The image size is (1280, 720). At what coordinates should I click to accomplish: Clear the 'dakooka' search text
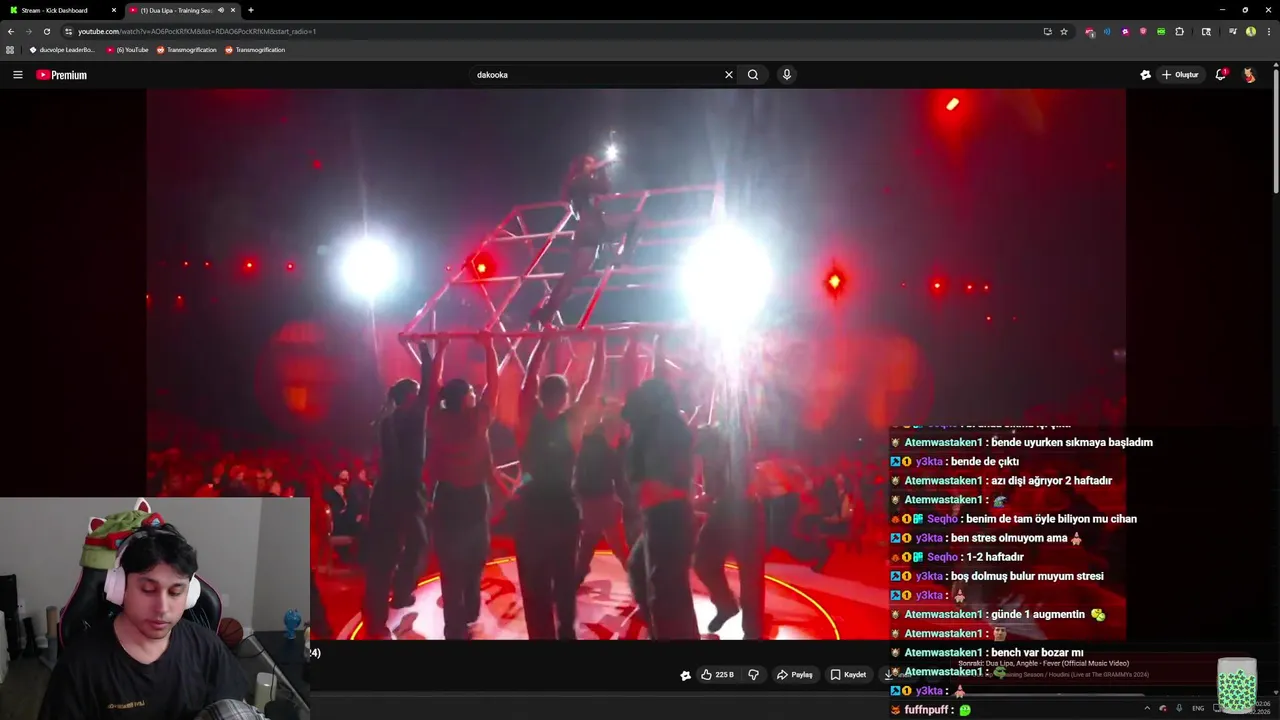click(728, 75)
